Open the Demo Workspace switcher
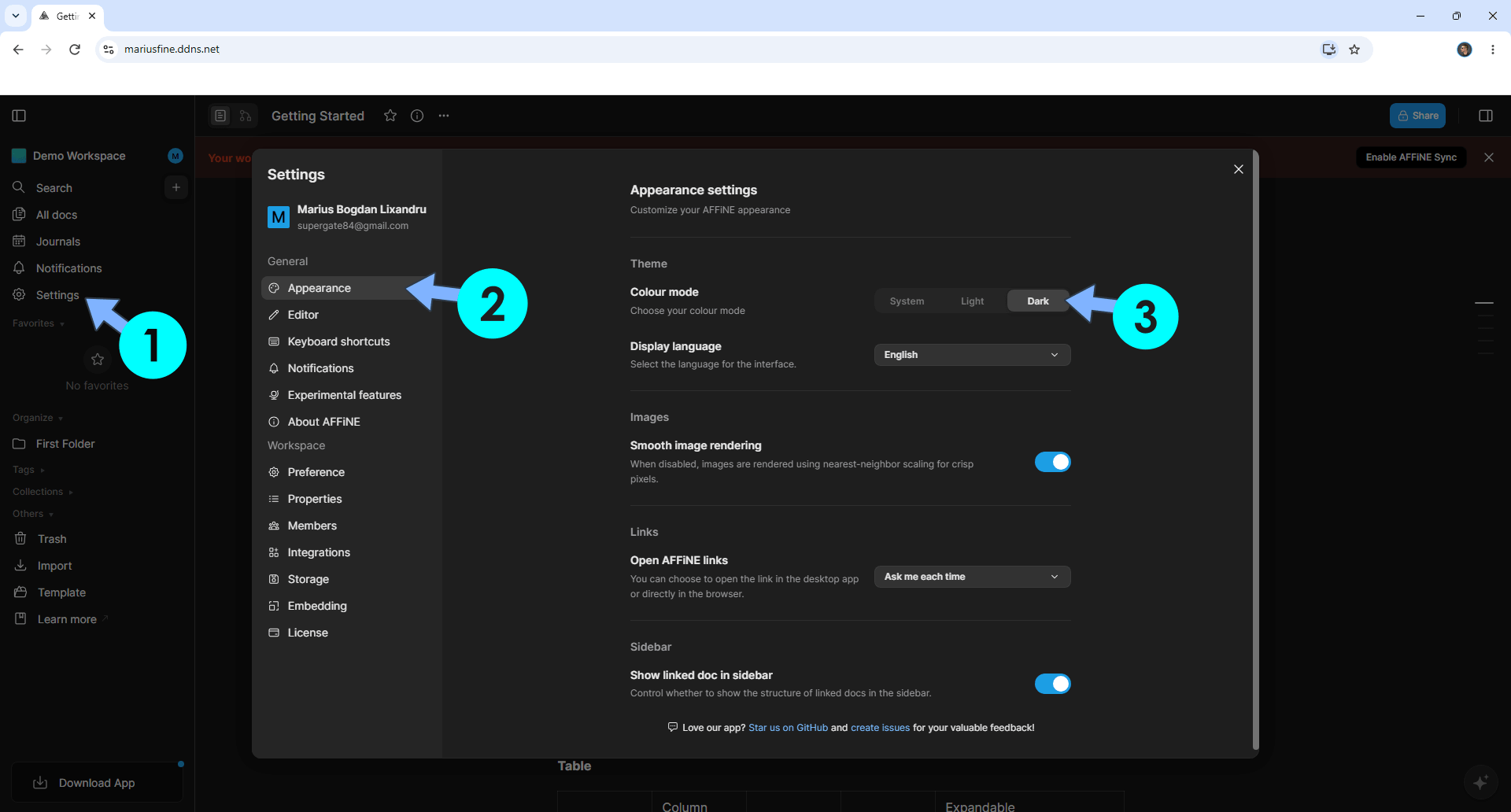Image resolution: width=1511 pixels, height=812 pixels. (x=79, y=156)
